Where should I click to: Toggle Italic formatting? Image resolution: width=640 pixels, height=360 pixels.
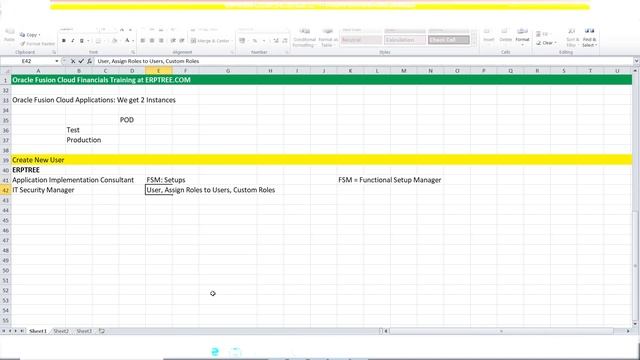point(73,41)
